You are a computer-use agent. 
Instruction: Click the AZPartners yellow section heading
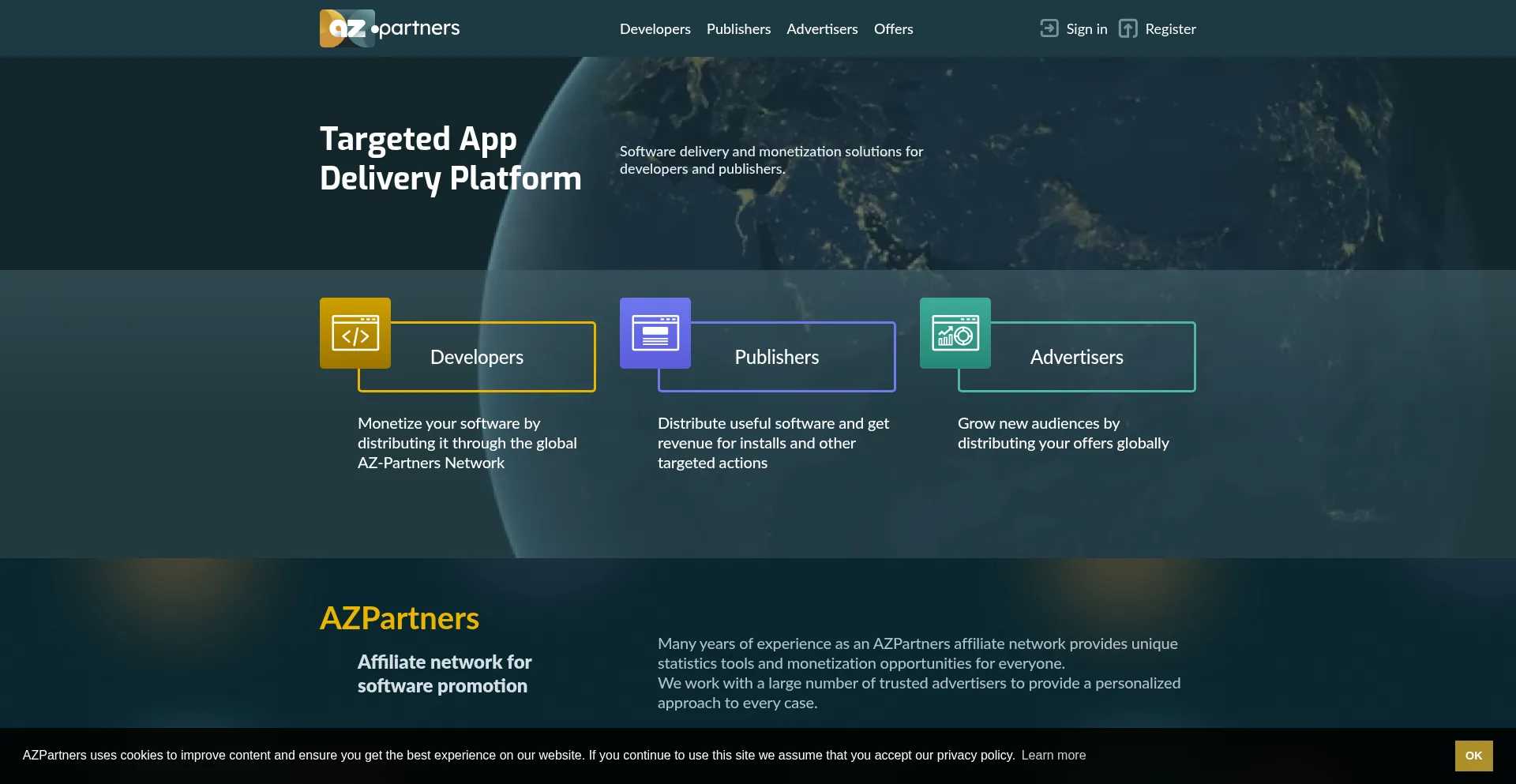point(400,618)
